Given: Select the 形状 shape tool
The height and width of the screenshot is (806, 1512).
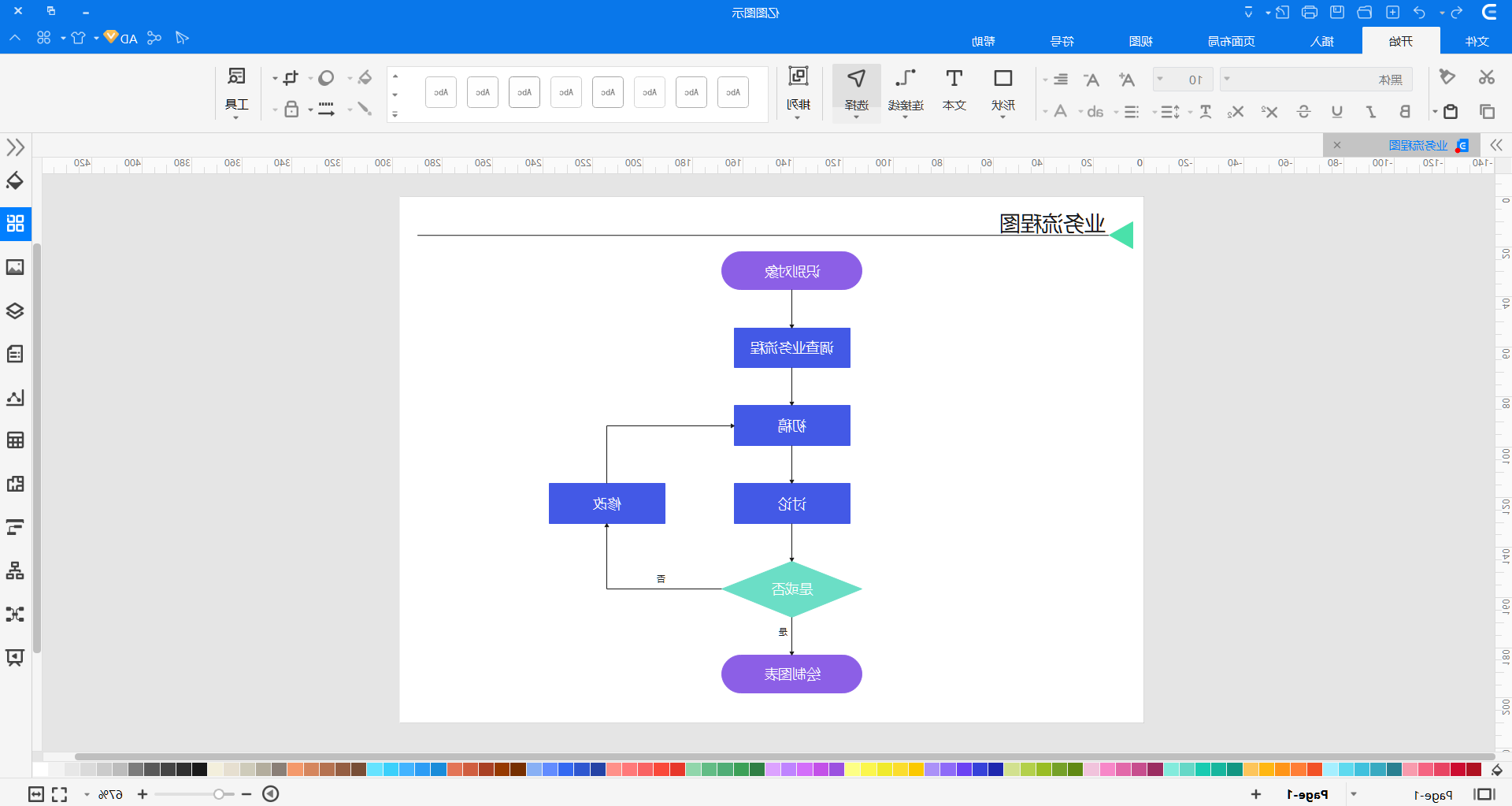Looking at the screenshot, I should click(x=1003, y=91).
